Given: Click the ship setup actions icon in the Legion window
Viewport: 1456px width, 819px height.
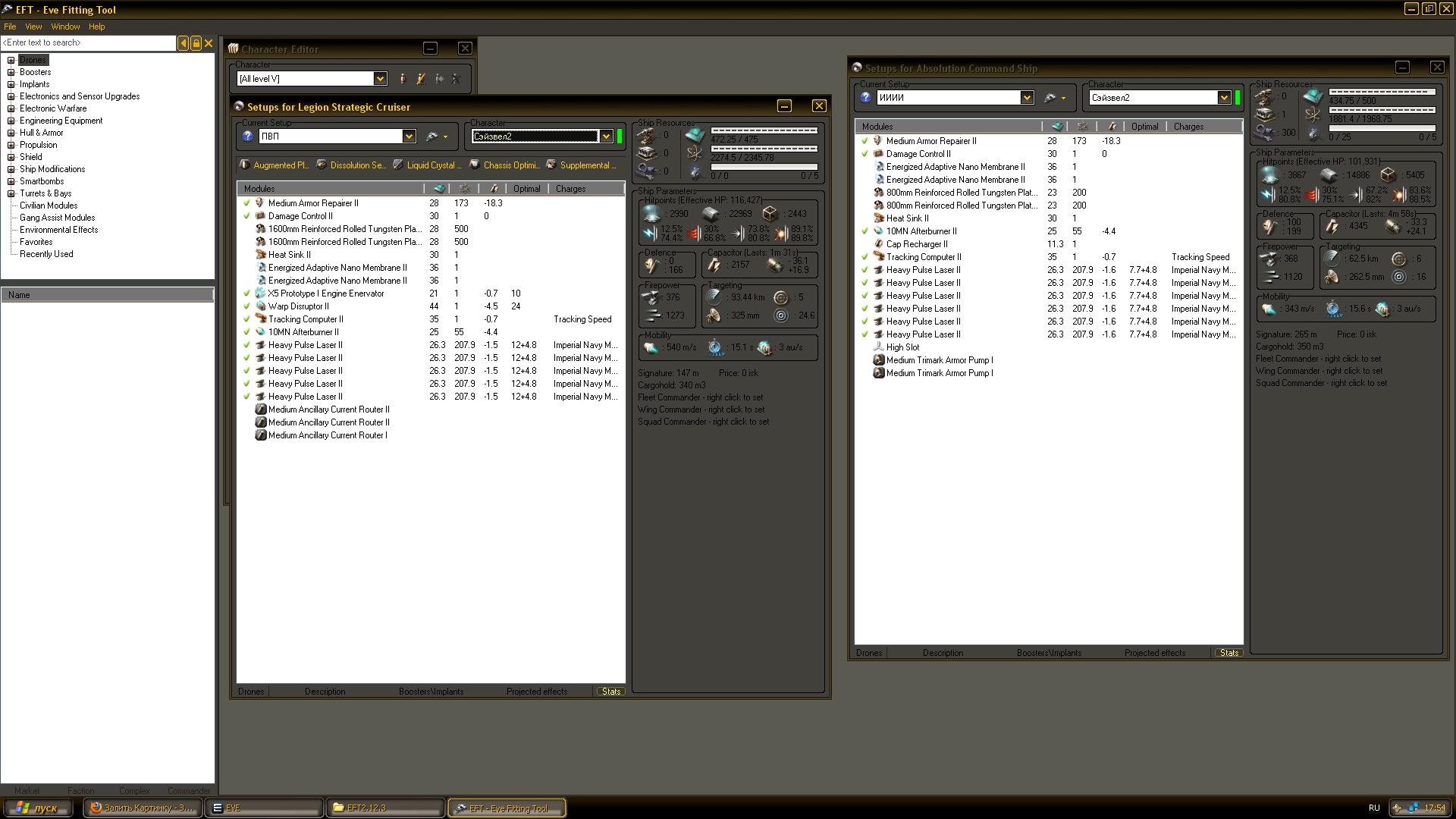Looking at the screenshot, I should [433, 136].
